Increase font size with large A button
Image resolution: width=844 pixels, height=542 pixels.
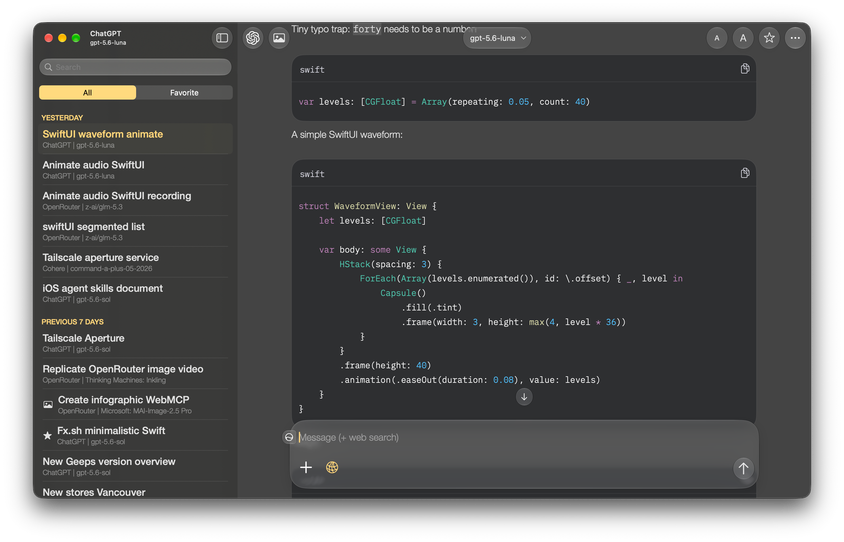coord(743,38)
